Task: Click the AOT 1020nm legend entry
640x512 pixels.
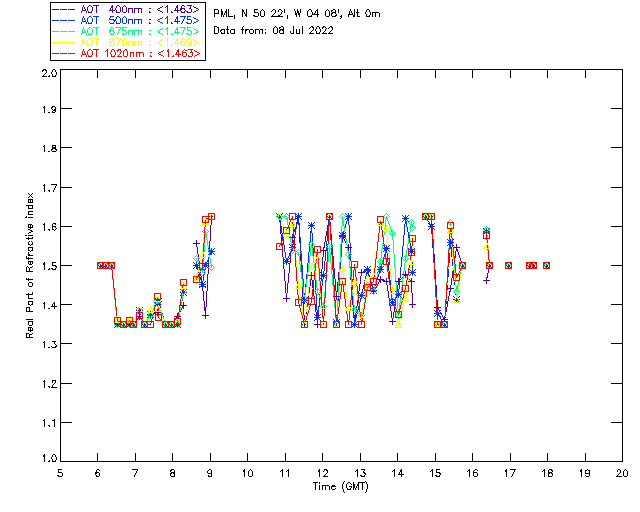Action: (127, 53)
